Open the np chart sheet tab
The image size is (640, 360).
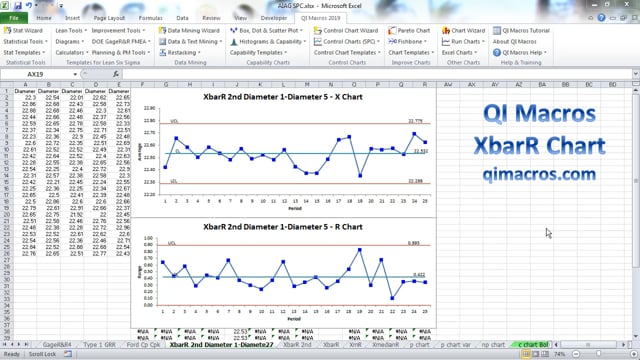[x=493, y=345]
